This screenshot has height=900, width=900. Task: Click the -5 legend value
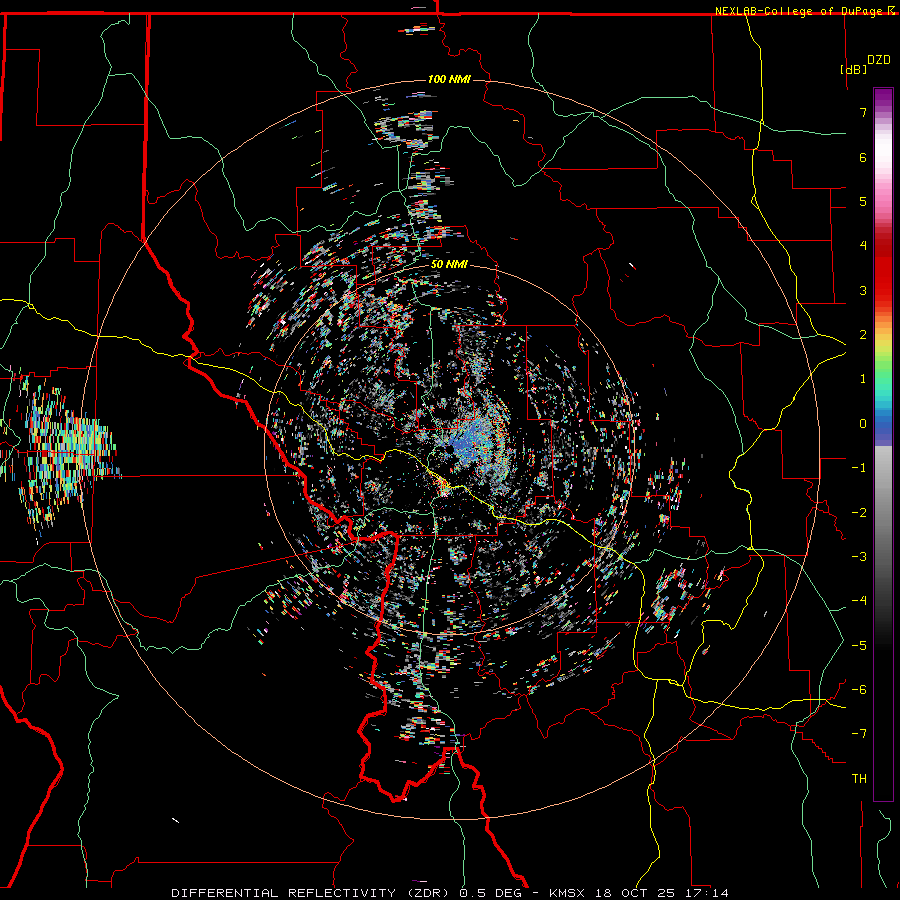pos(859,646)
